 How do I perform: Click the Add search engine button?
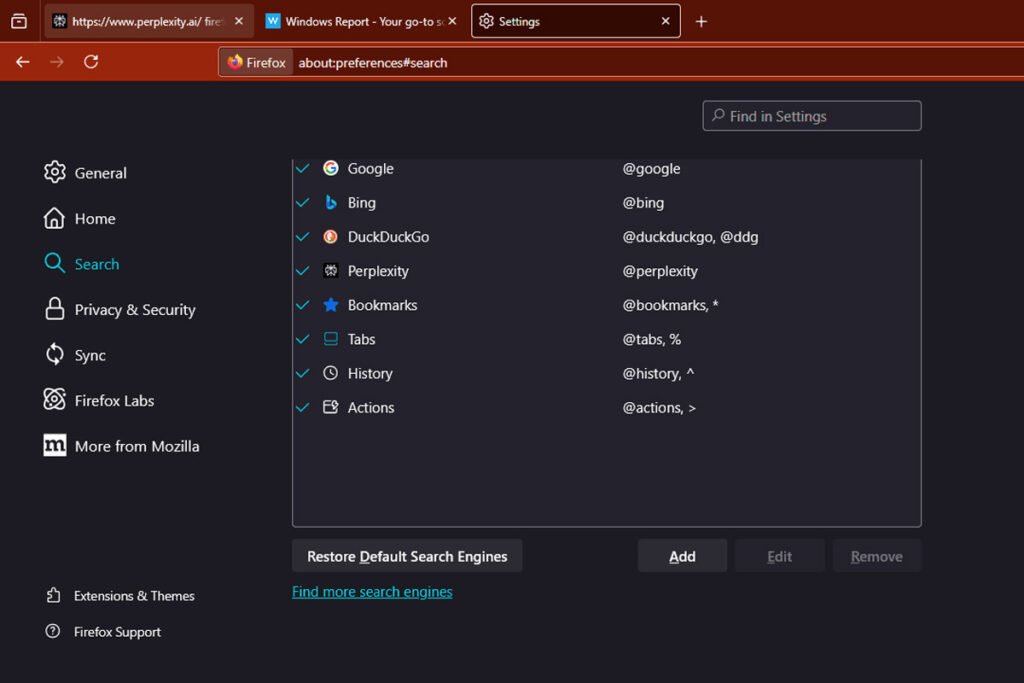[682, 556]
